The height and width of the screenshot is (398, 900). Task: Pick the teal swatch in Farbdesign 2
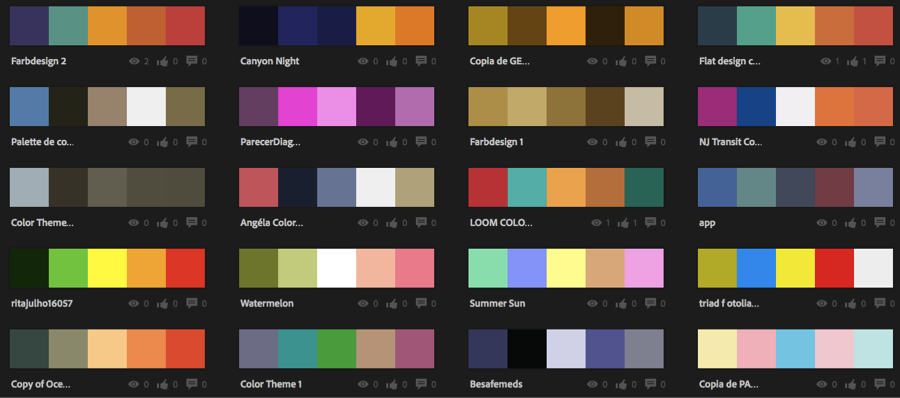pyautogui.click(x=68, y=26)
